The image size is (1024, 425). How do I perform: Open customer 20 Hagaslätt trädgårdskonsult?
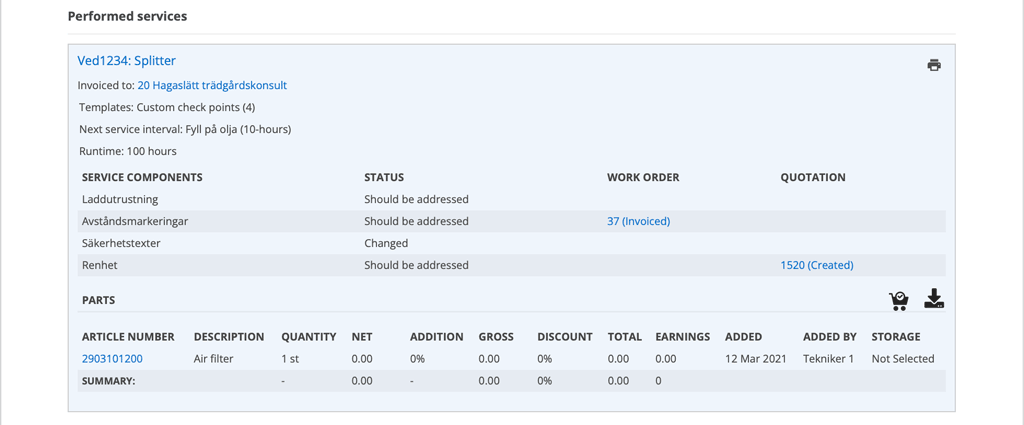212,86
